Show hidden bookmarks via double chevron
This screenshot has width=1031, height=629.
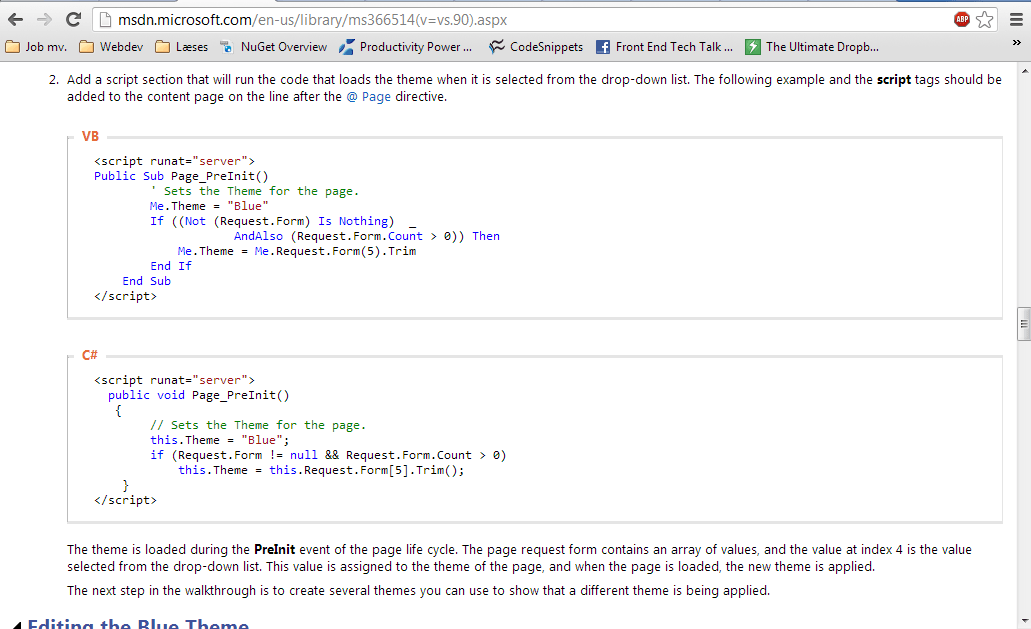pyautogui.click(x=1017, y=43)
